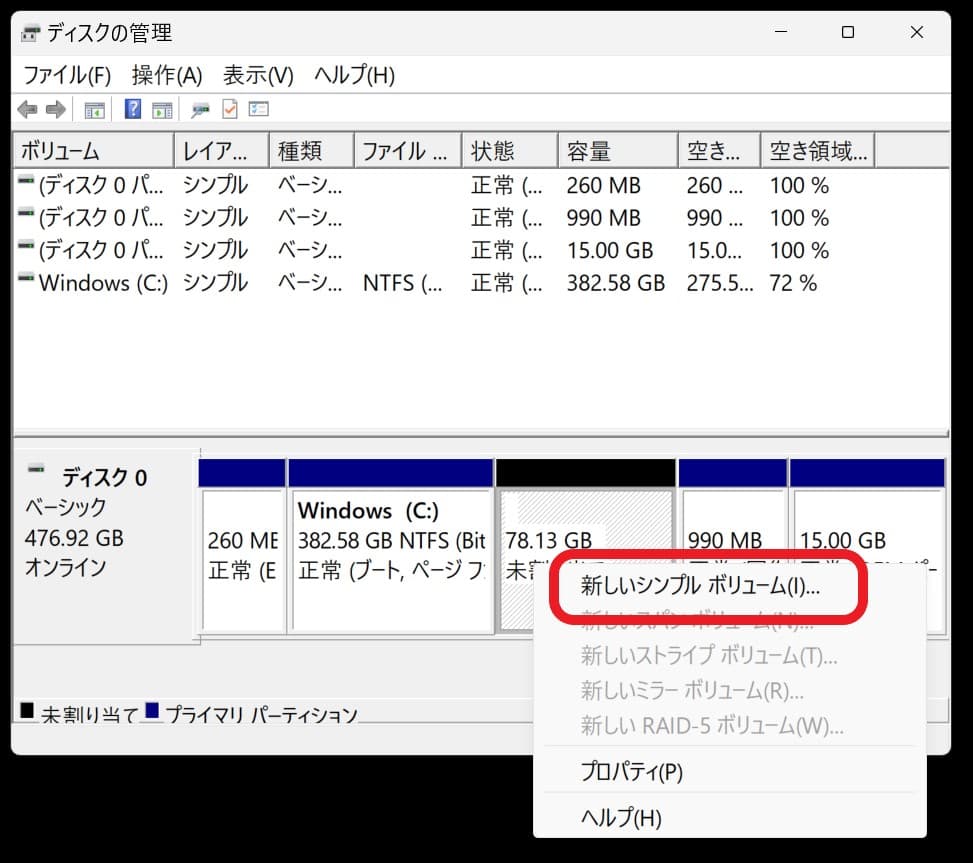This screenshot has width=973, height=863.
Task: Click the disk icon beside ディスク 0 label
Action: click(x=36, y=468)
